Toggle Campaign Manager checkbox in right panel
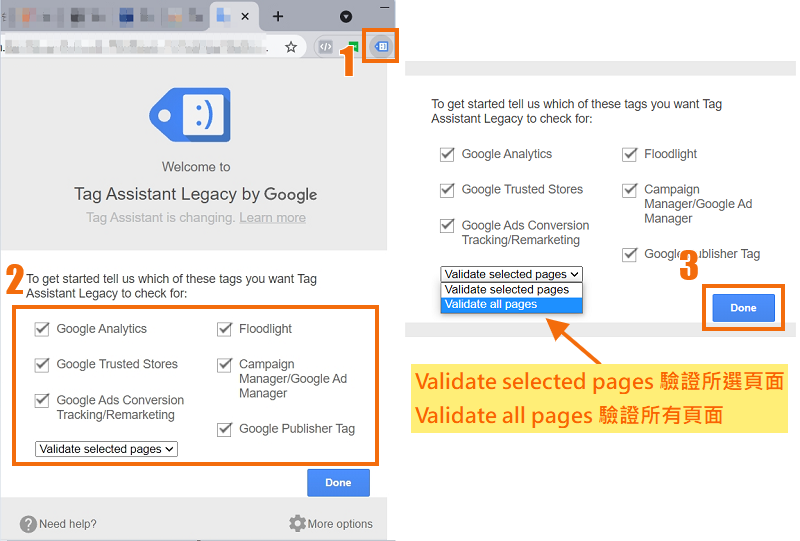 (x=630, y=190)
